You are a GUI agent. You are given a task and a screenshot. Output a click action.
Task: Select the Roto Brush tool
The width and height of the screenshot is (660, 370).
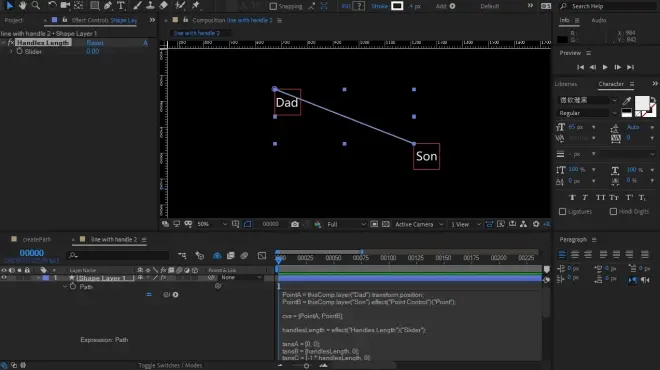point(180,5)
